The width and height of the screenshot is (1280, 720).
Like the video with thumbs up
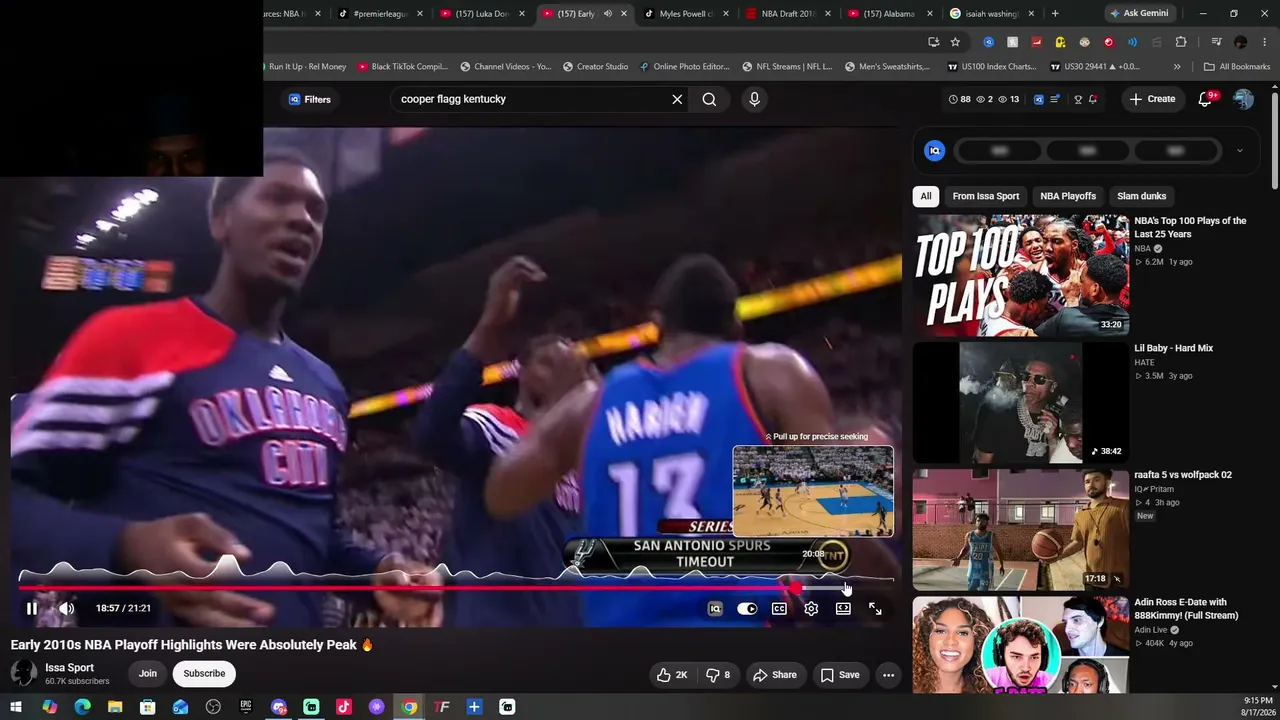click(672, 675)
